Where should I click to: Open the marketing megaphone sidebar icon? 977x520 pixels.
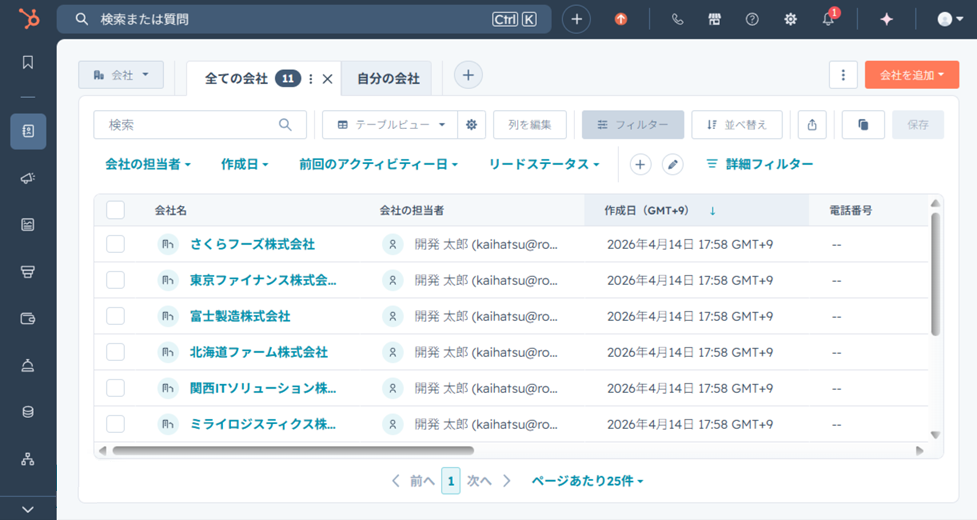[x=28, y=178]
